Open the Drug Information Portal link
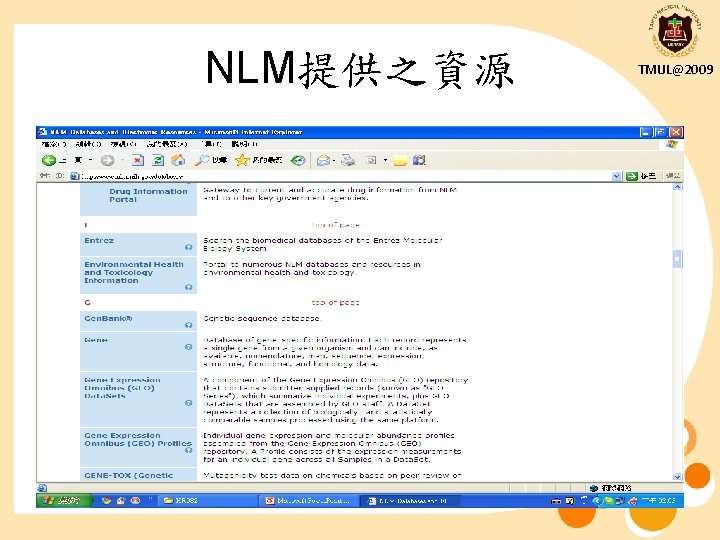Screen dimensions: 720x540 (x=148, y=195)
